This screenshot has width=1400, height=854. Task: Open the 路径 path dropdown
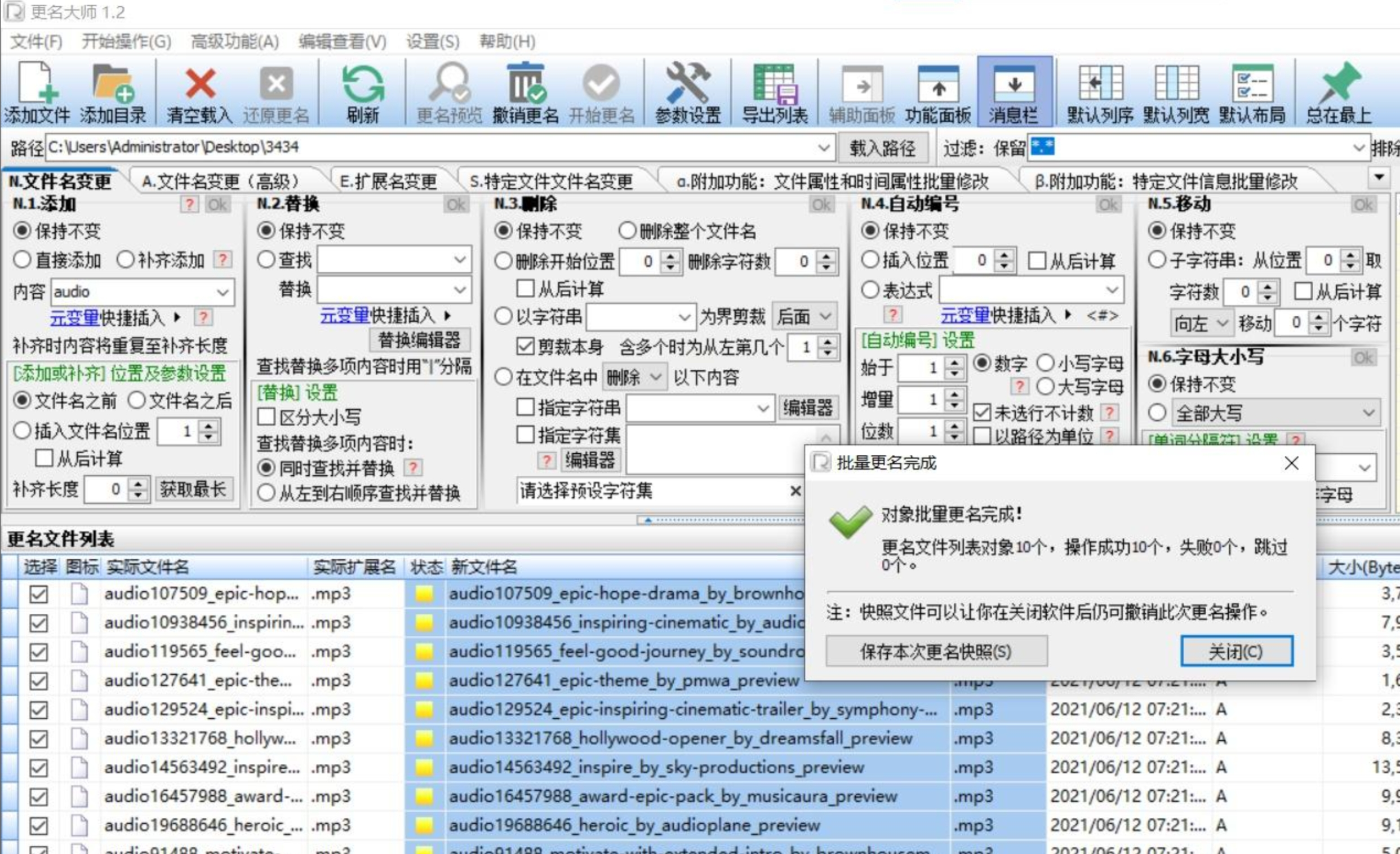tap(824, 147)
